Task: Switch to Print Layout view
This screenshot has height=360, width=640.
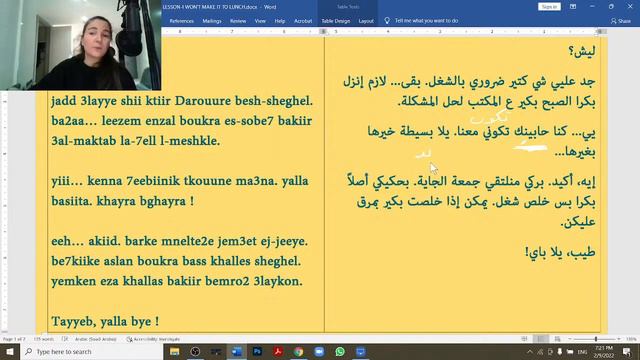Action: pyautogui.click(x=541, y=339)
